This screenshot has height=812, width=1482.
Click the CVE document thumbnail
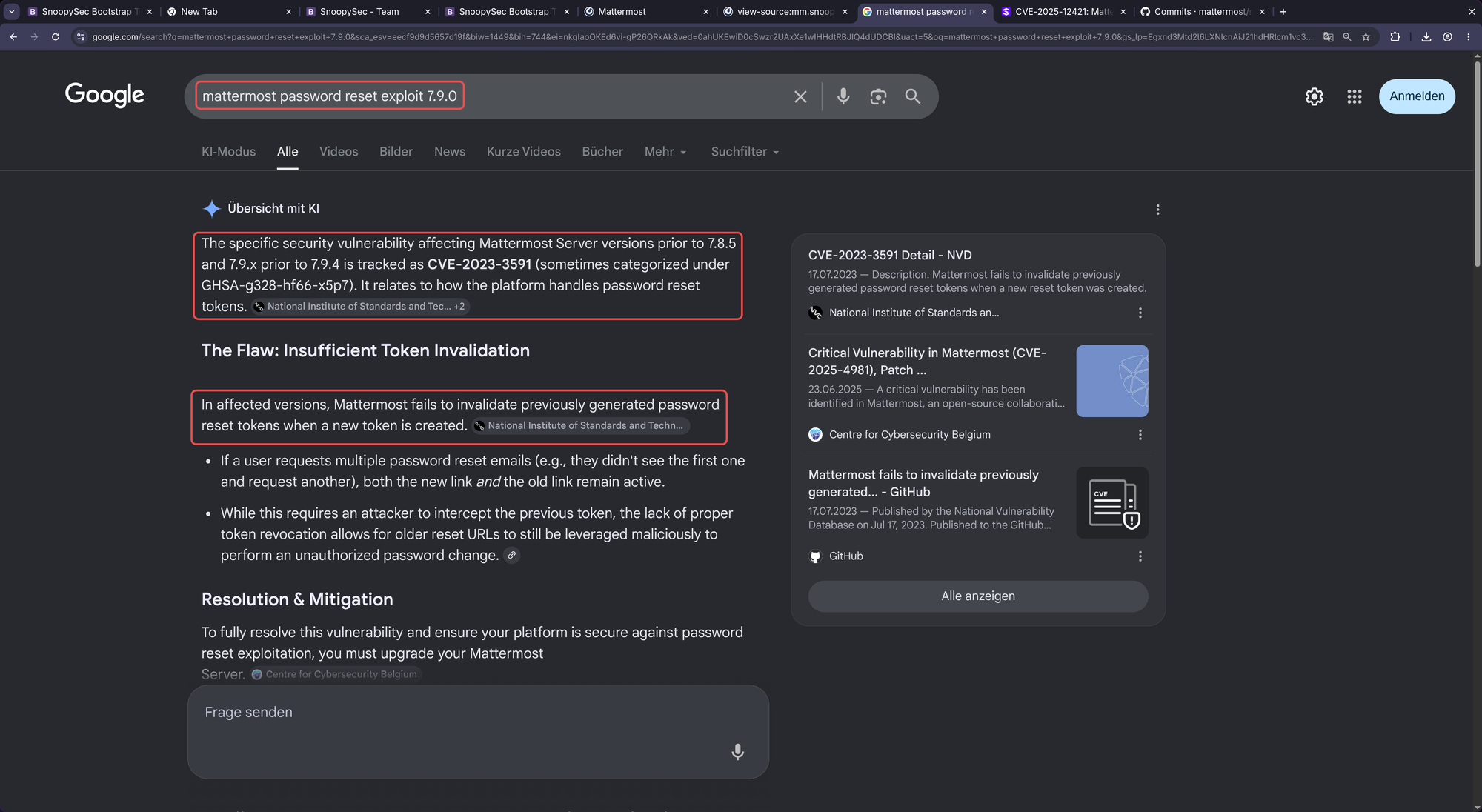tap(1112, 502)
